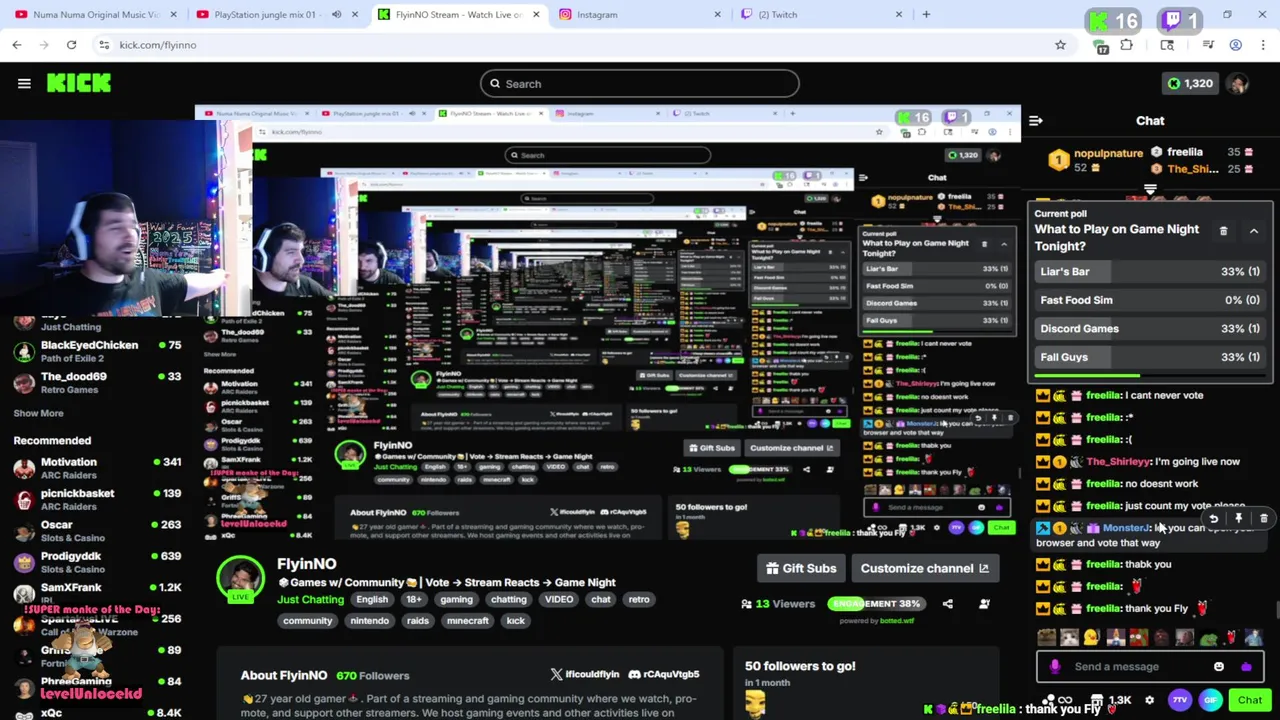Open the browser extensions puzzle icon
The height and width of the screenshot is (720, 1280).
[x=1127, y=45]
